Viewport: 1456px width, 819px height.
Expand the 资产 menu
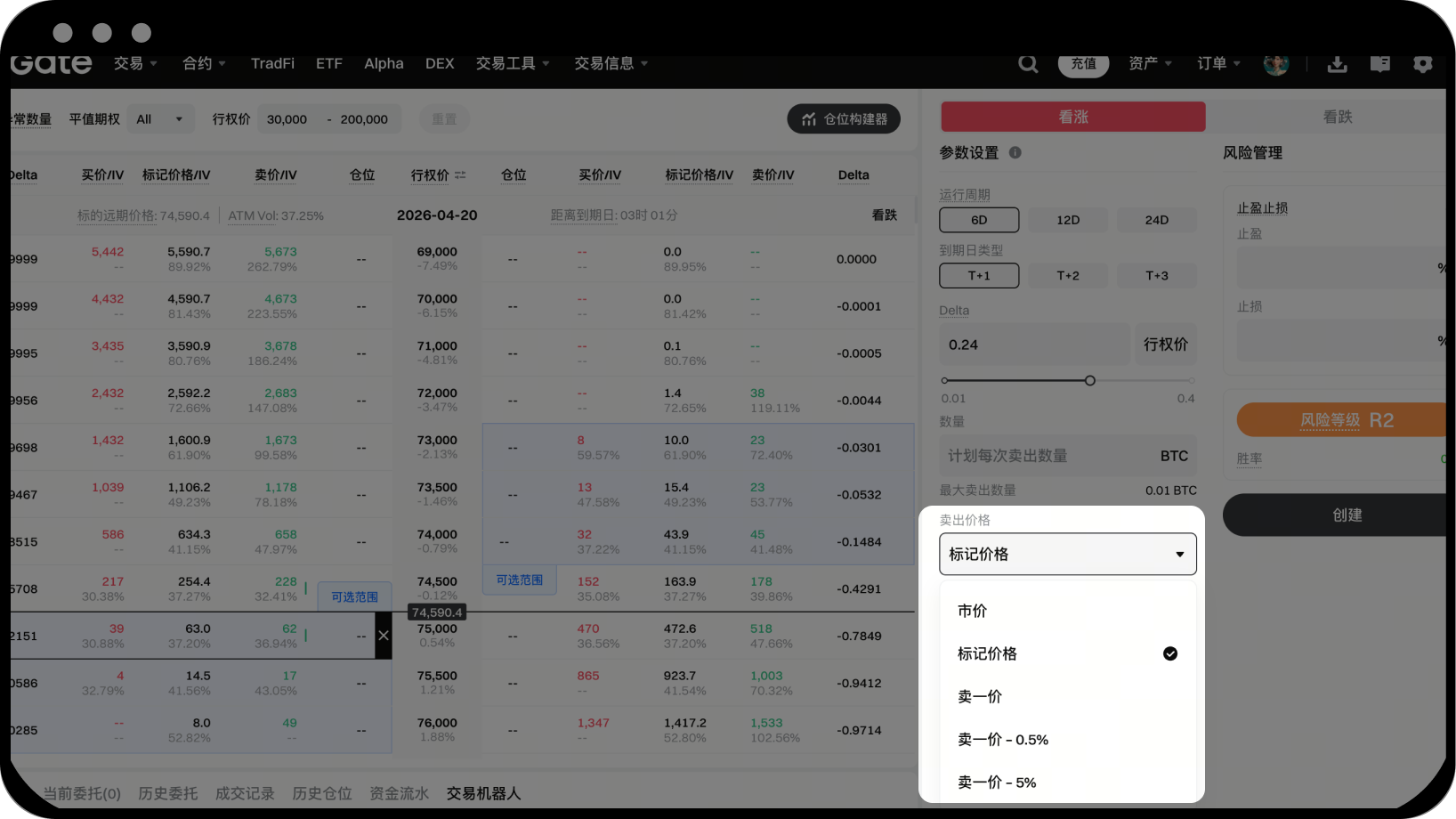click(x=1149, y=64)
